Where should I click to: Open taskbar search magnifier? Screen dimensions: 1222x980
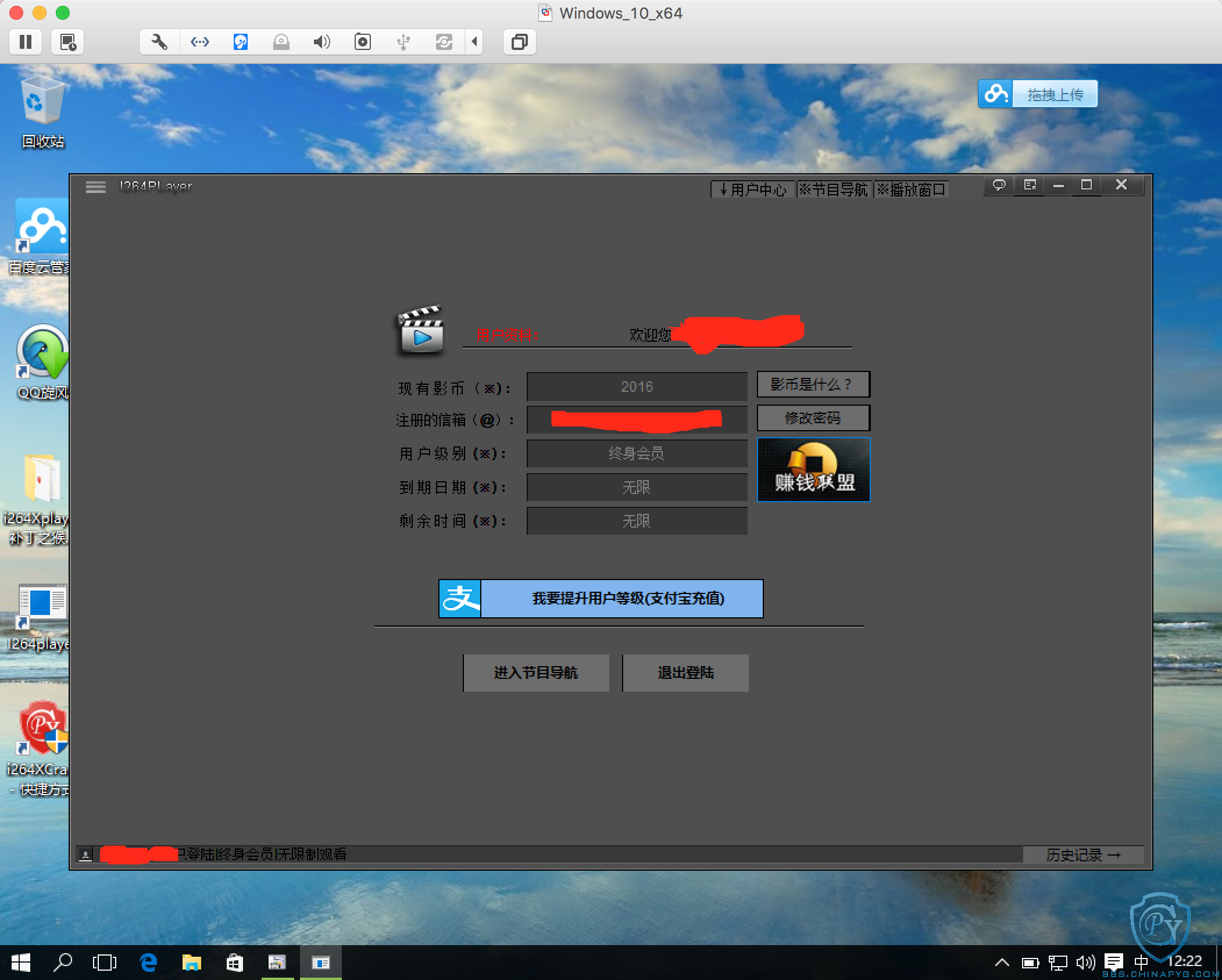(x=63, y=963)
